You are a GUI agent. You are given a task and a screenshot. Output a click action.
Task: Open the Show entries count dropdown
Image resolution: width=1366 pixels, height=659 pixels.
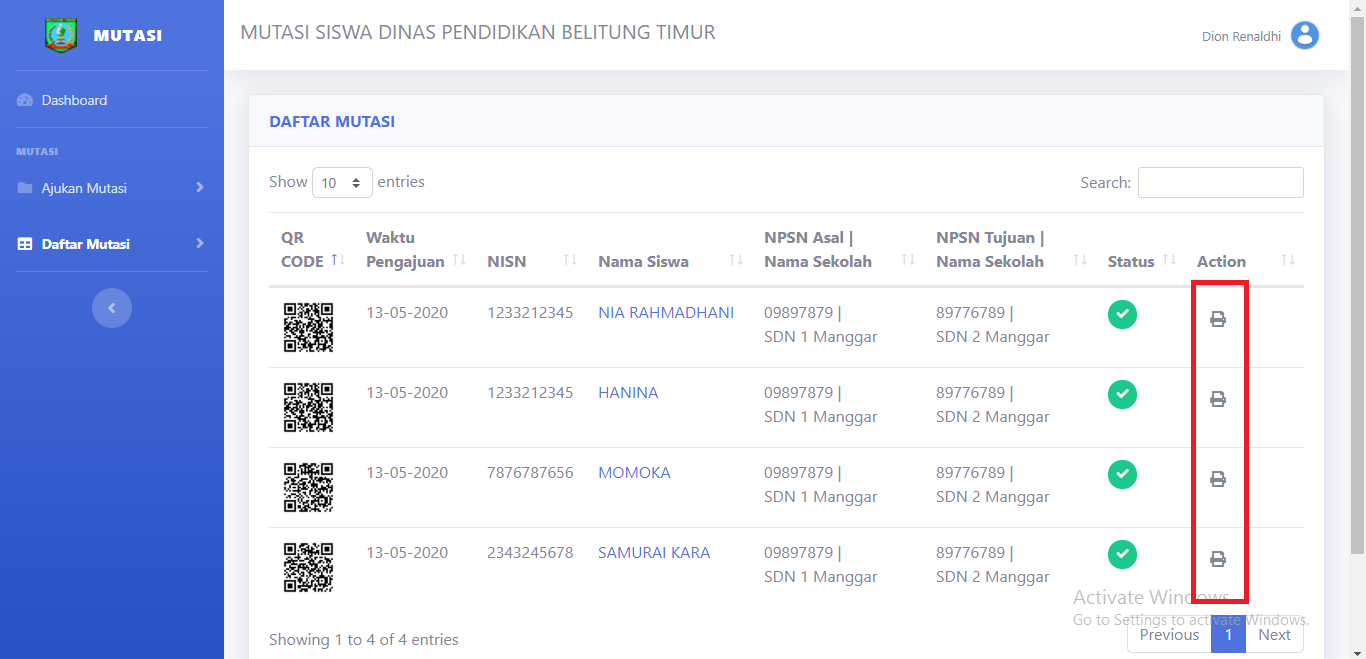[342, 183]
